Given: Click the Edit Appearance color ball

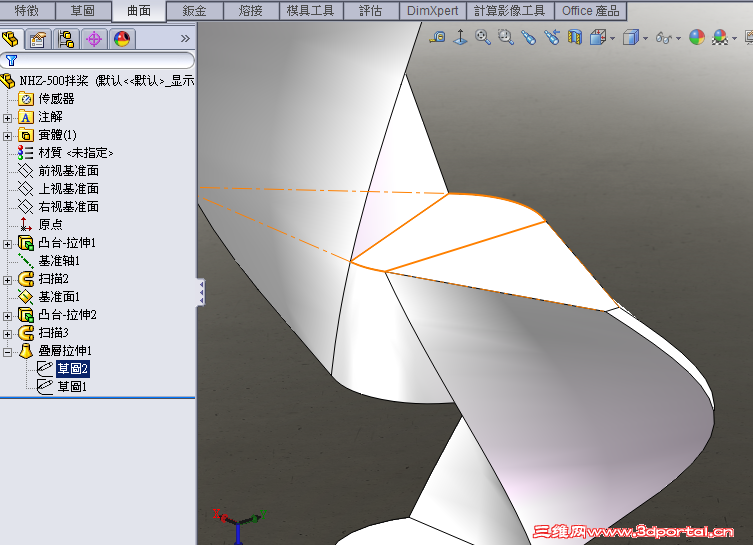Looking at the screenshot, I should tap(697, 37).
